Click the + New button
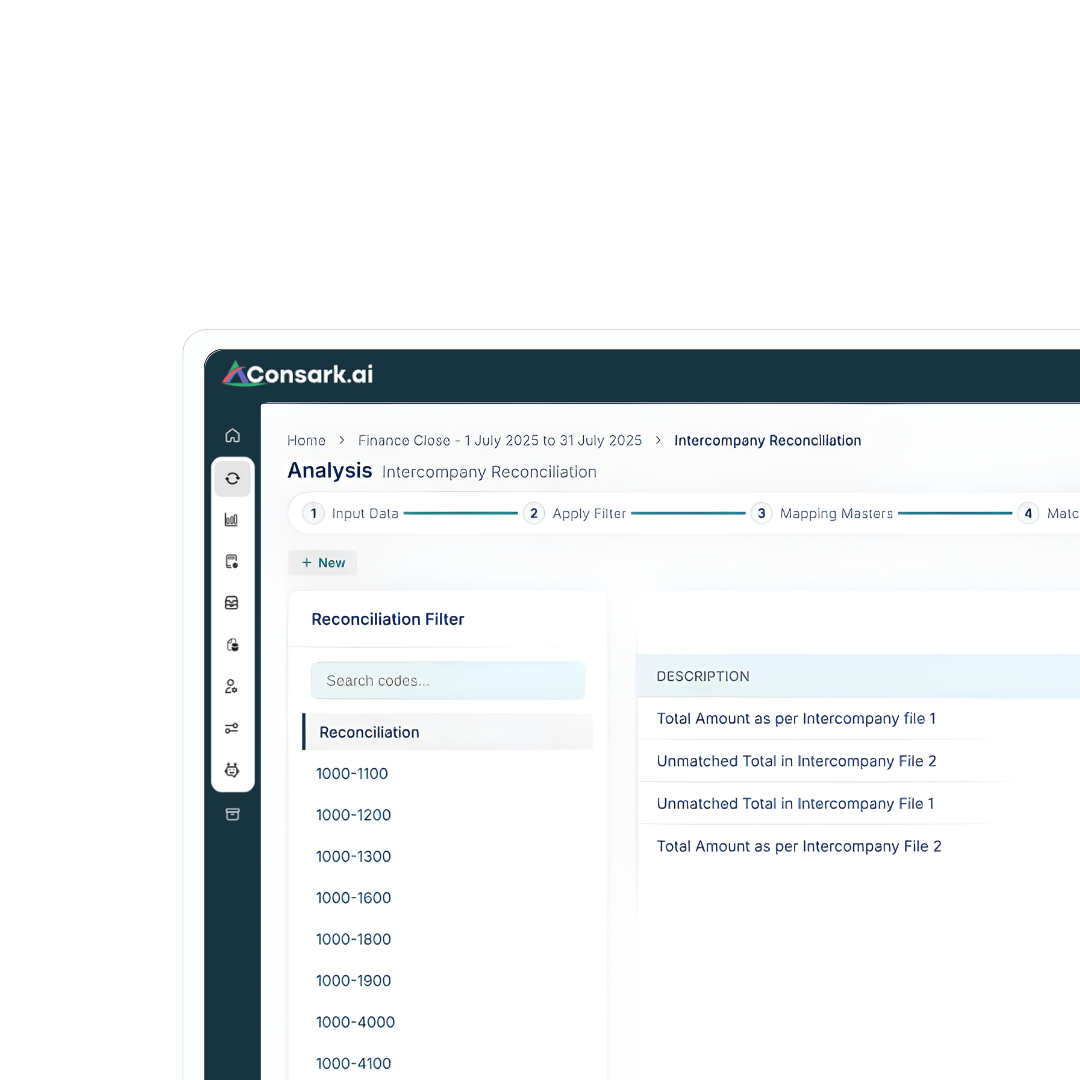 323,563
